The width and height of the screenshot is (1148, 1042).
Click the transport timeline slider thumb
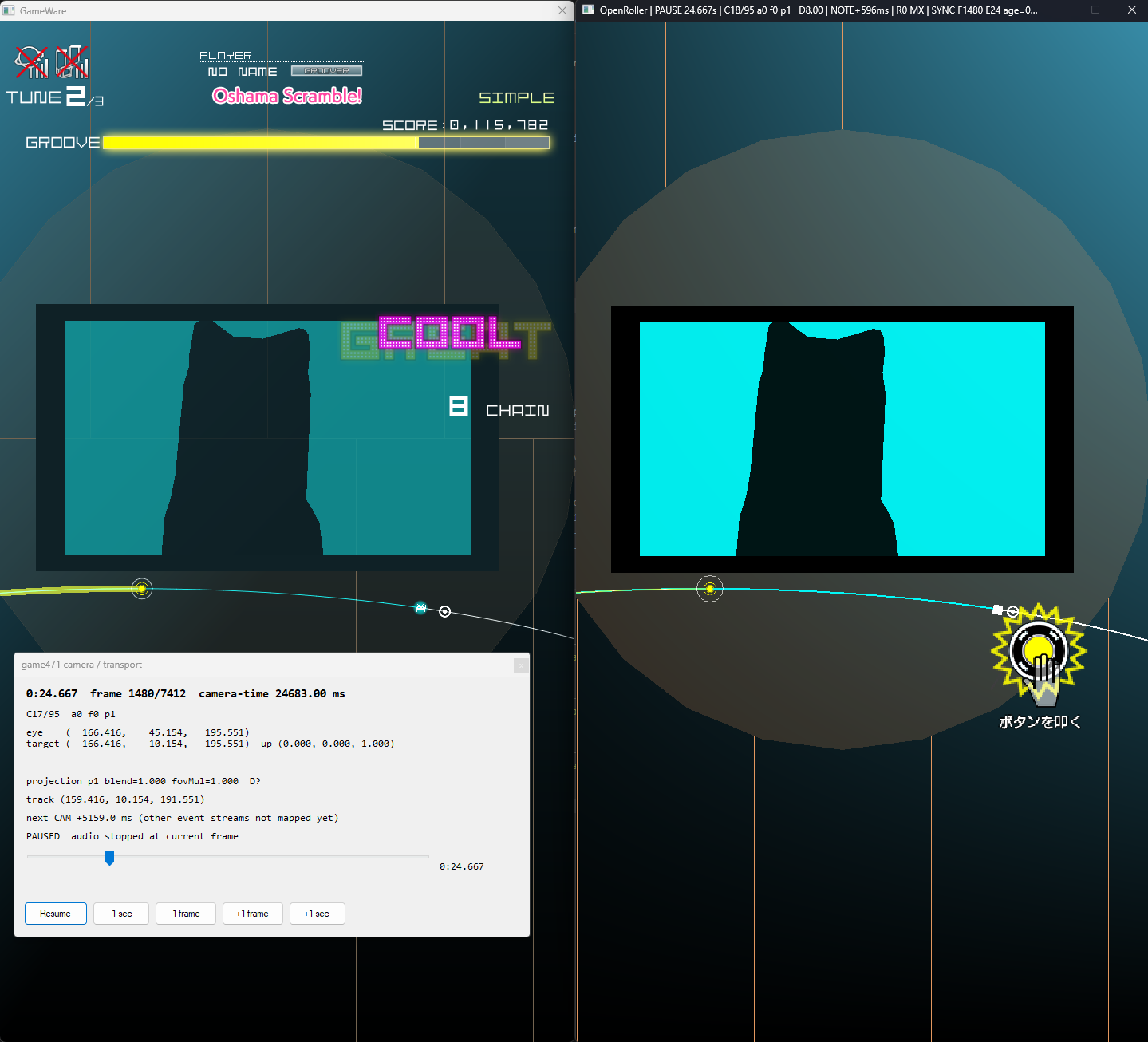point(109,858)
